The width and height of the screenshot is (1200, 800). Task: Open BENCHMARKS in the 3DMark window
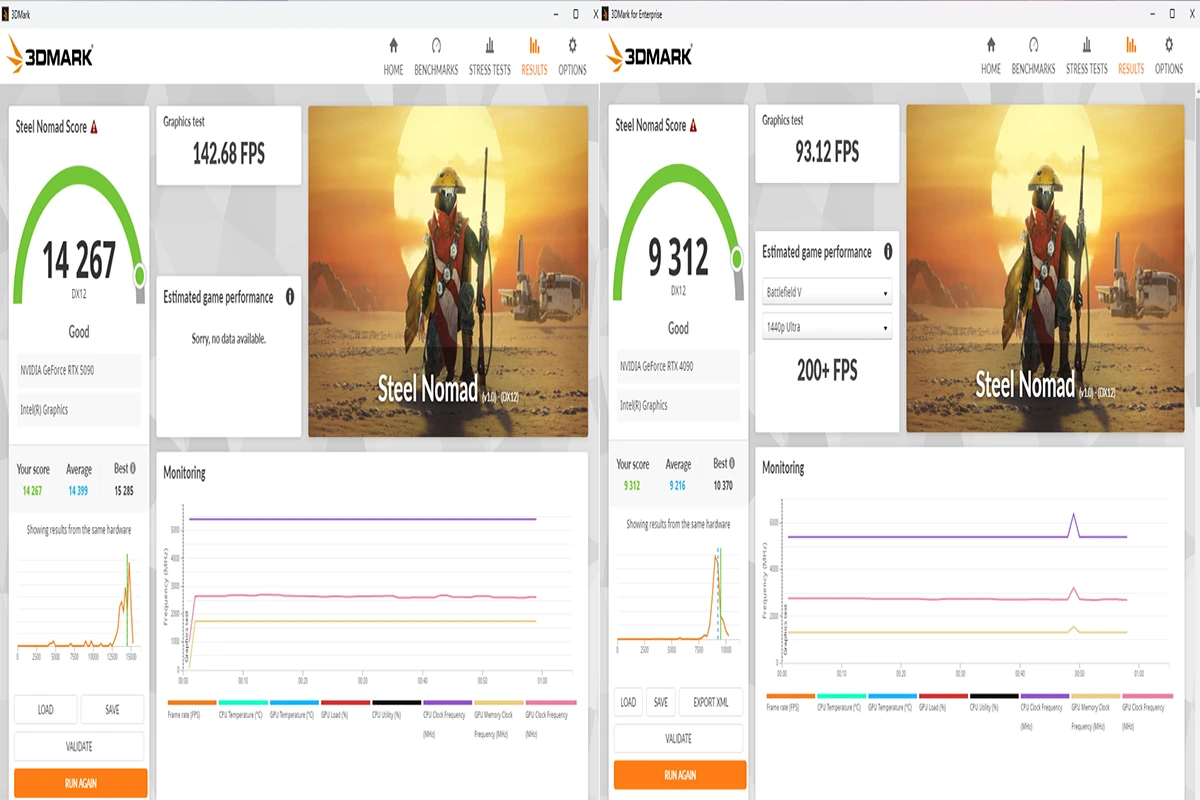pyautogui.click(x=436, y=56)
